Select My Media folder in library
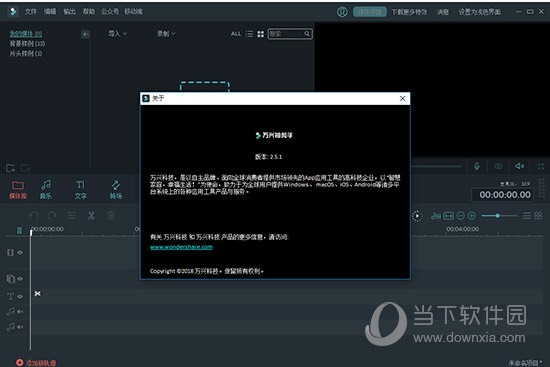 26,34
